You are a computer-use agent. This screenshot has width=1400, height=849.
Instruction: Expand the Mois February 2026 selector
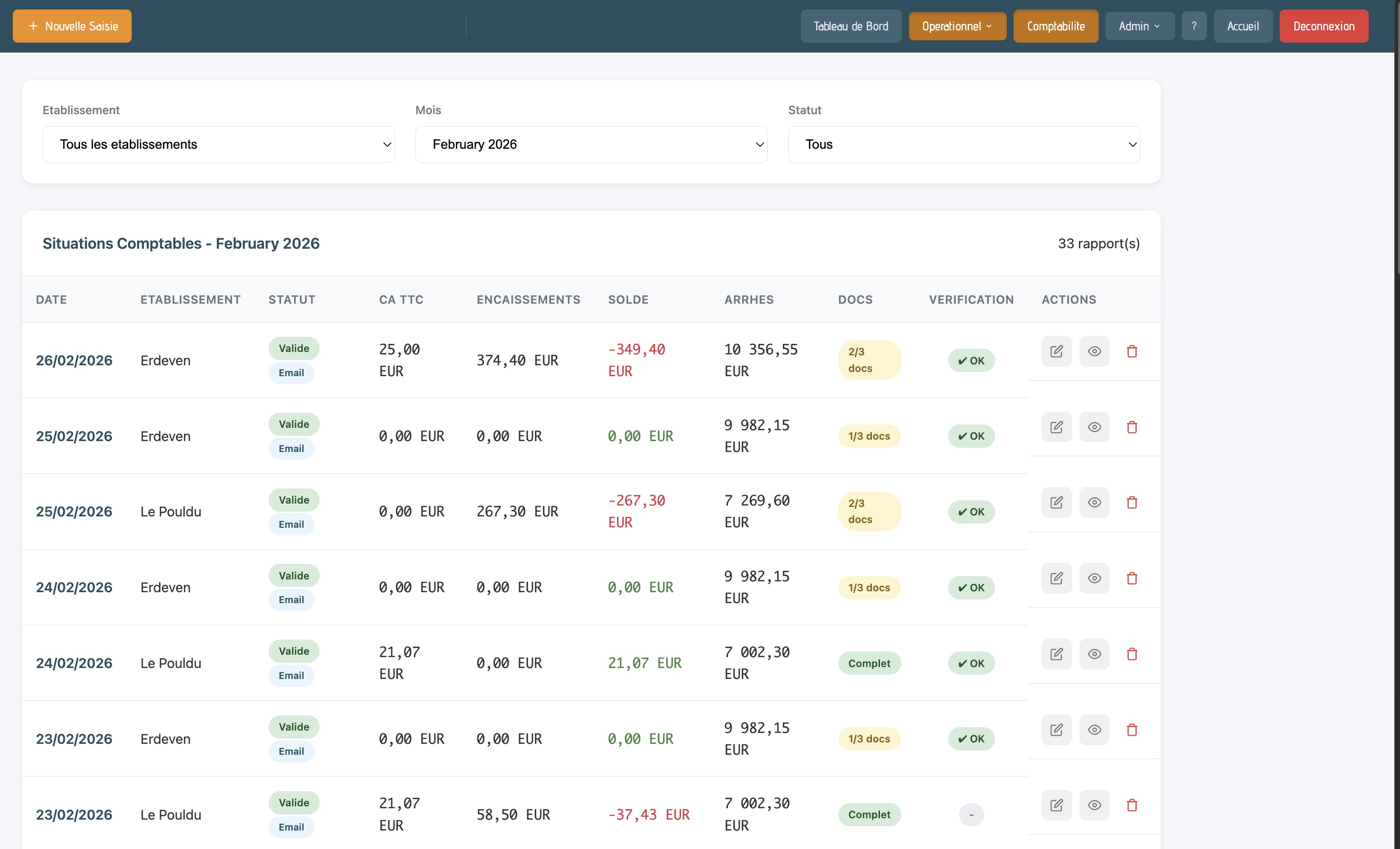point(591,145)
